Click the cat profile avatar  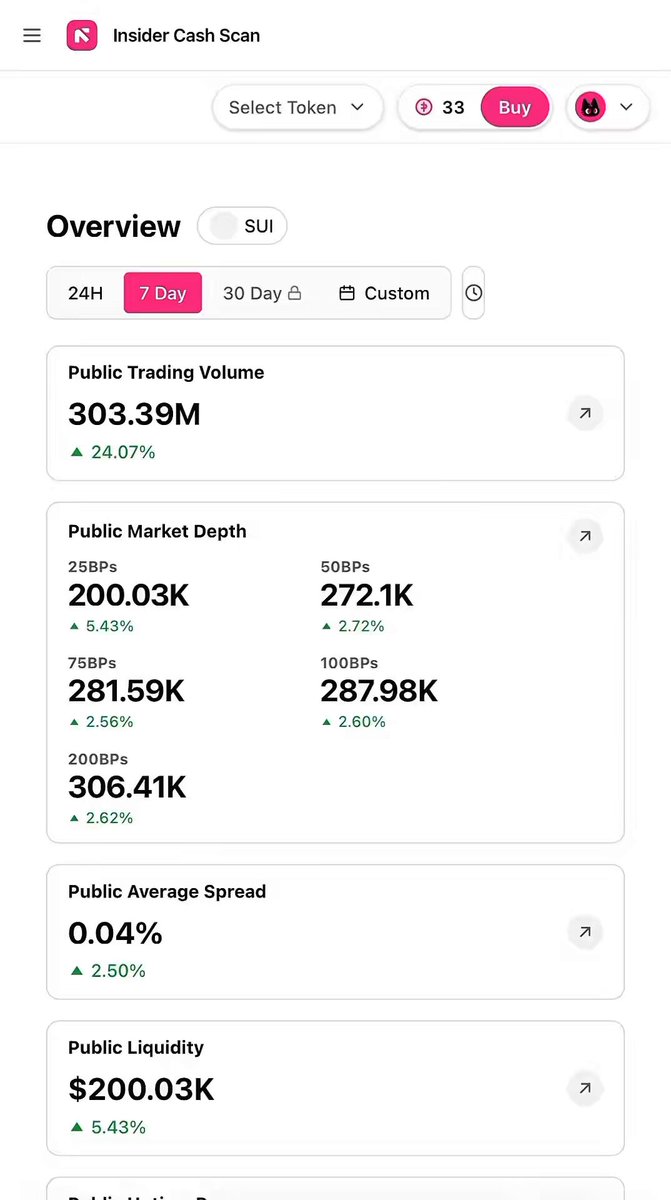[591, 107]
